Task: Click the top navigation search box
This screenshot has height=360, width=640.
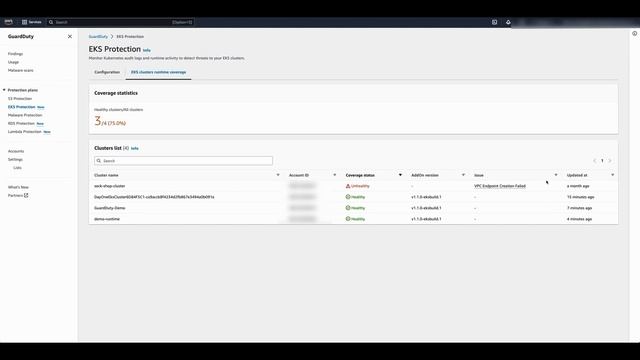Action: tap(120, 22)
